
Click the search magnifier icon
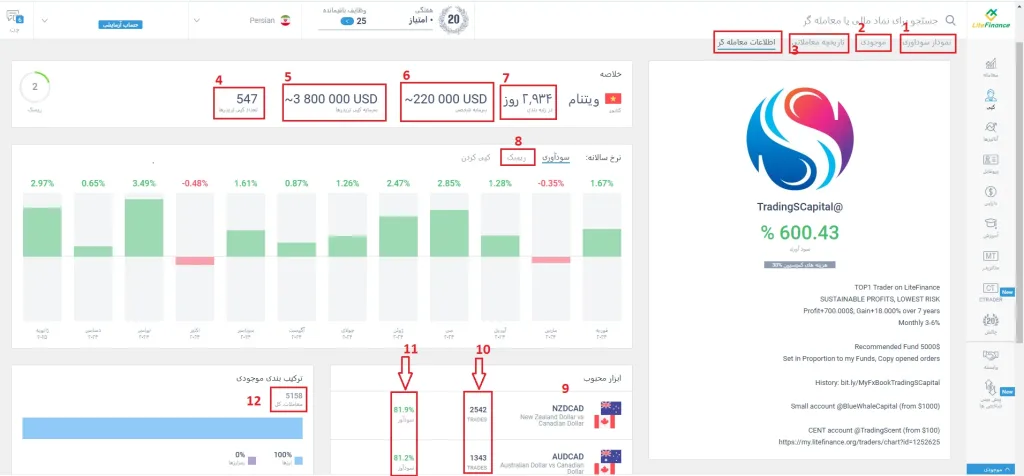click(x=951, y=19)
